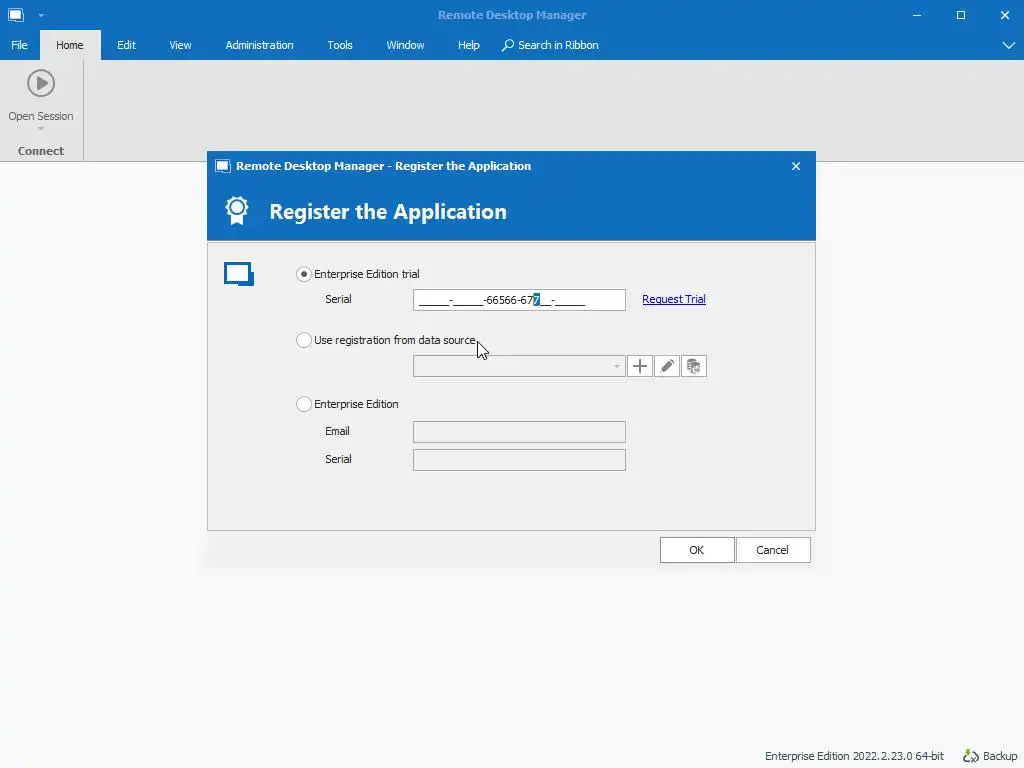Click the Search in Ribbon magnifier

pos(507,45)
